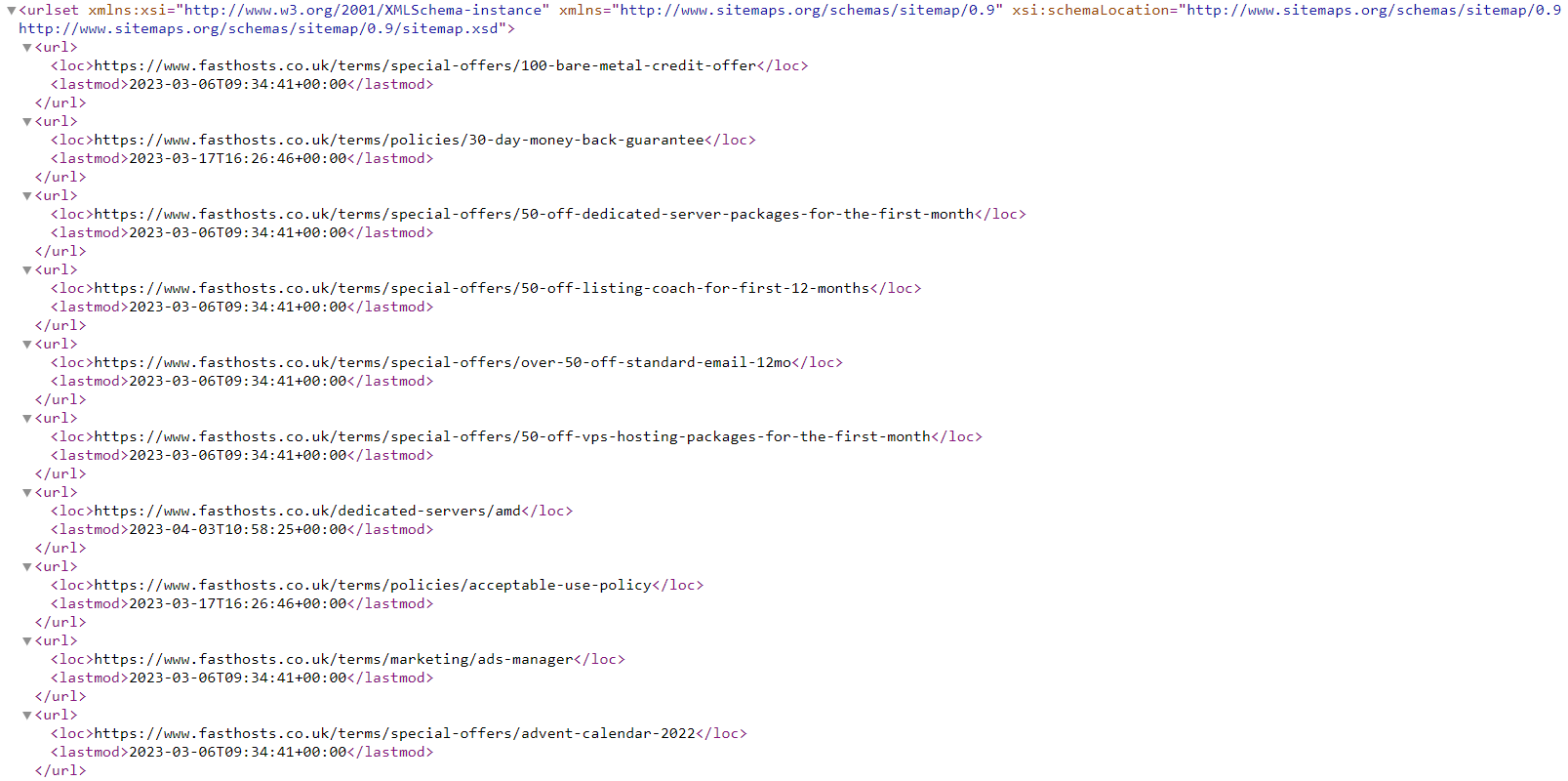Click the advent-calendar-2022 loc URL
This screenshot has height=781, width=1568.
coord(395,733)
